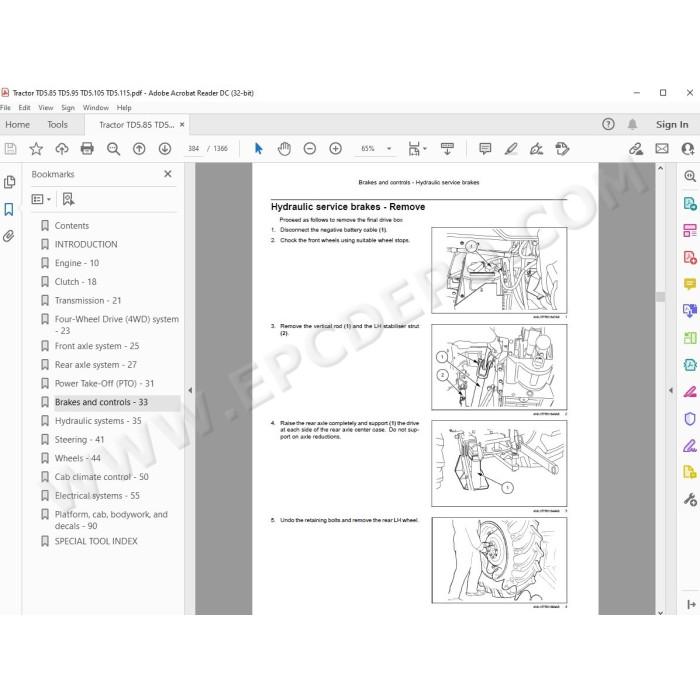Toggle page thumbnails panel icon

pos(9,182)
